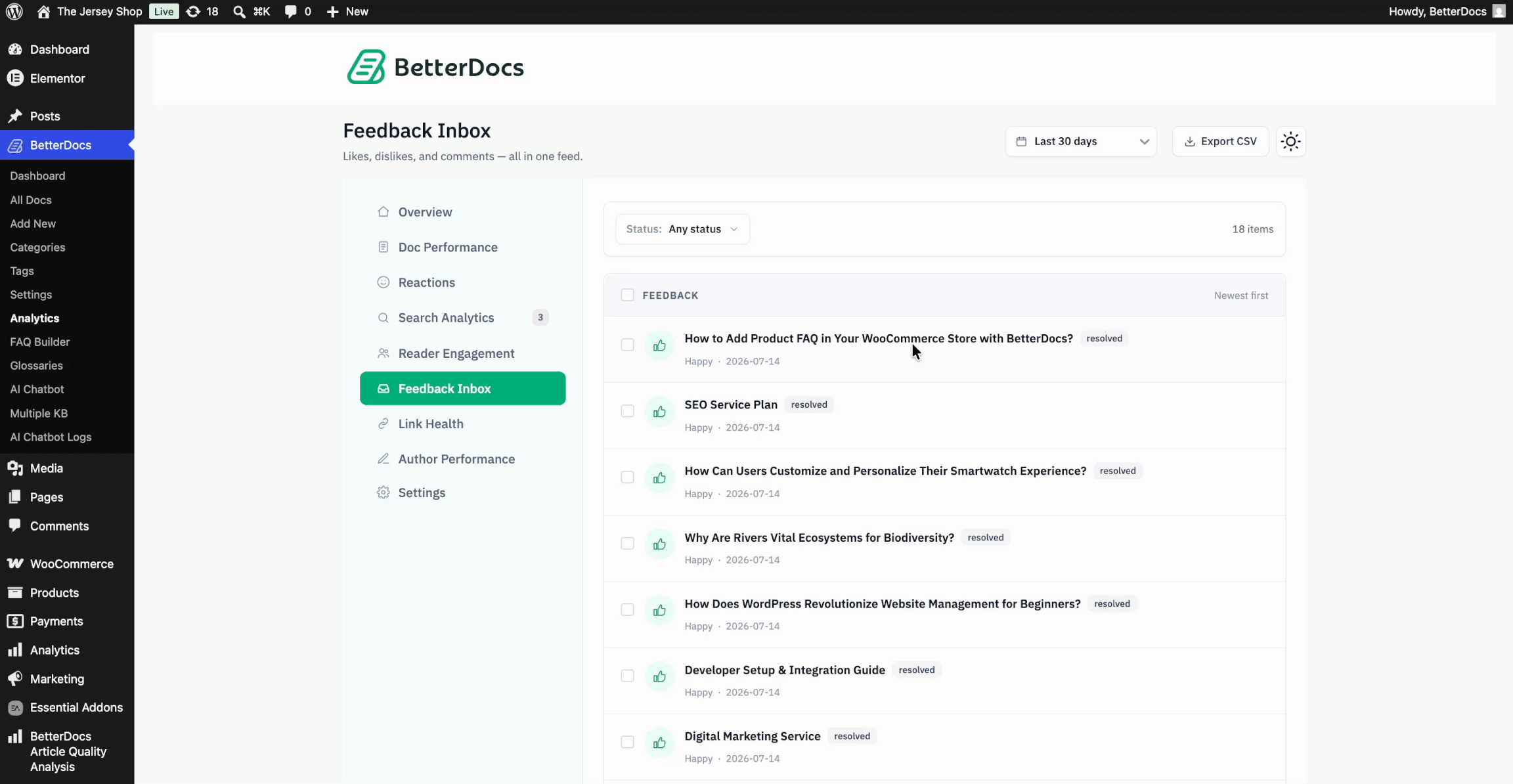The image size is (1513, 784).
Task: Open the Reader Engagement tab
Action: [x=462, y=353]
